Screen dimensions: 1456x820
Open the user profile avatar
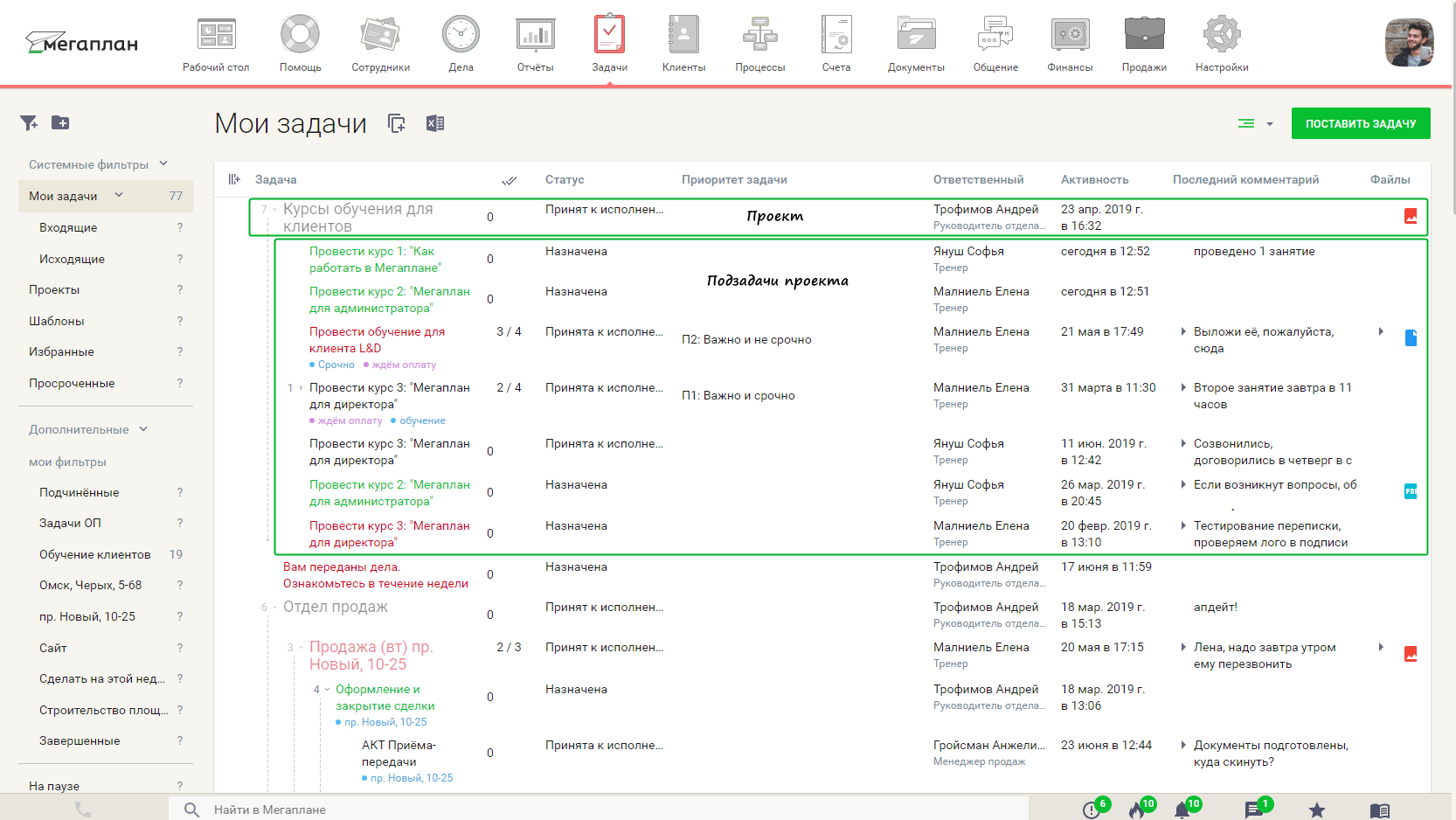1409,42
